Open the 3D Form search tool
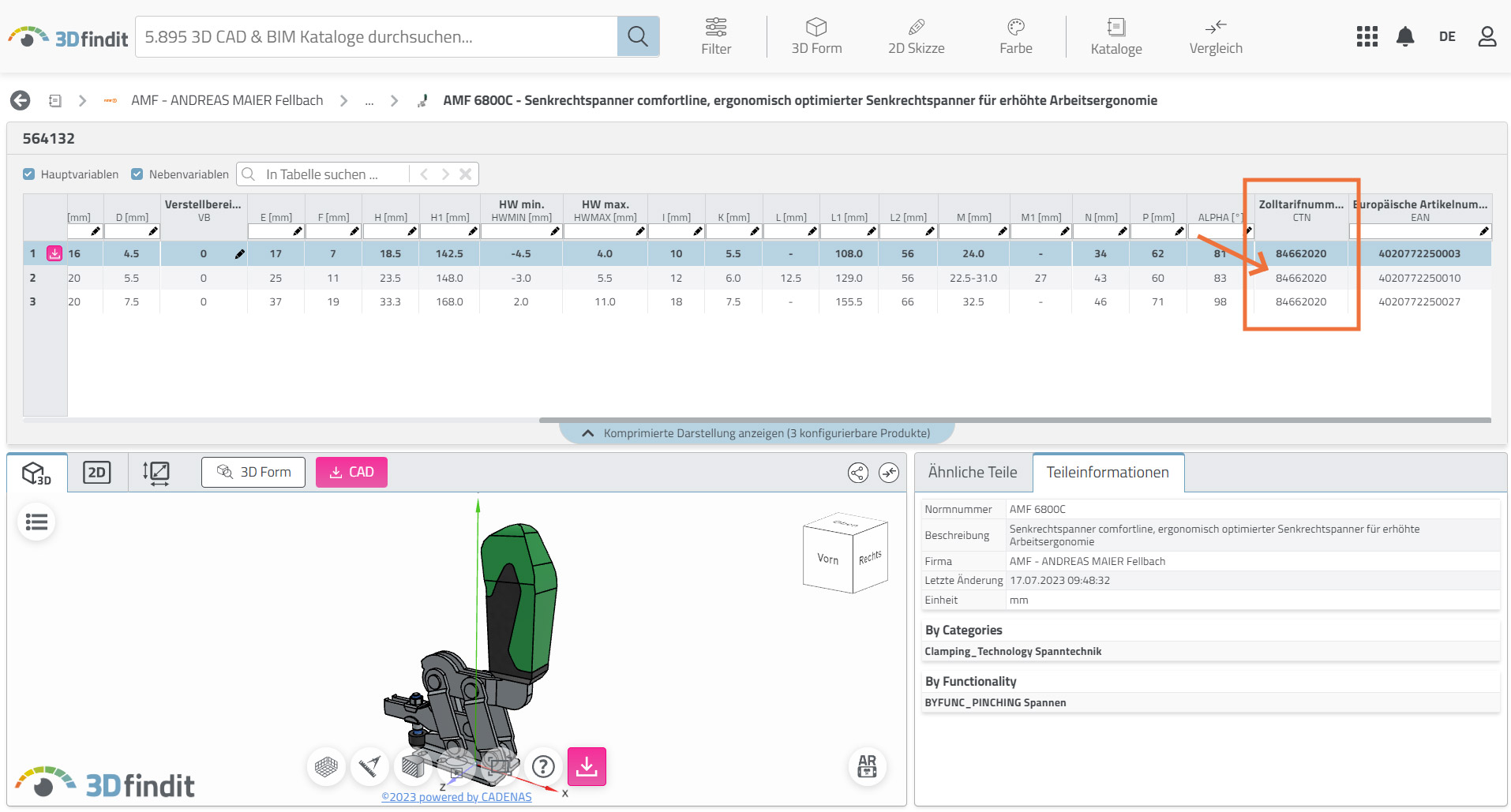This screenshot has width=1511, height=812. click(x=816, y=36)
